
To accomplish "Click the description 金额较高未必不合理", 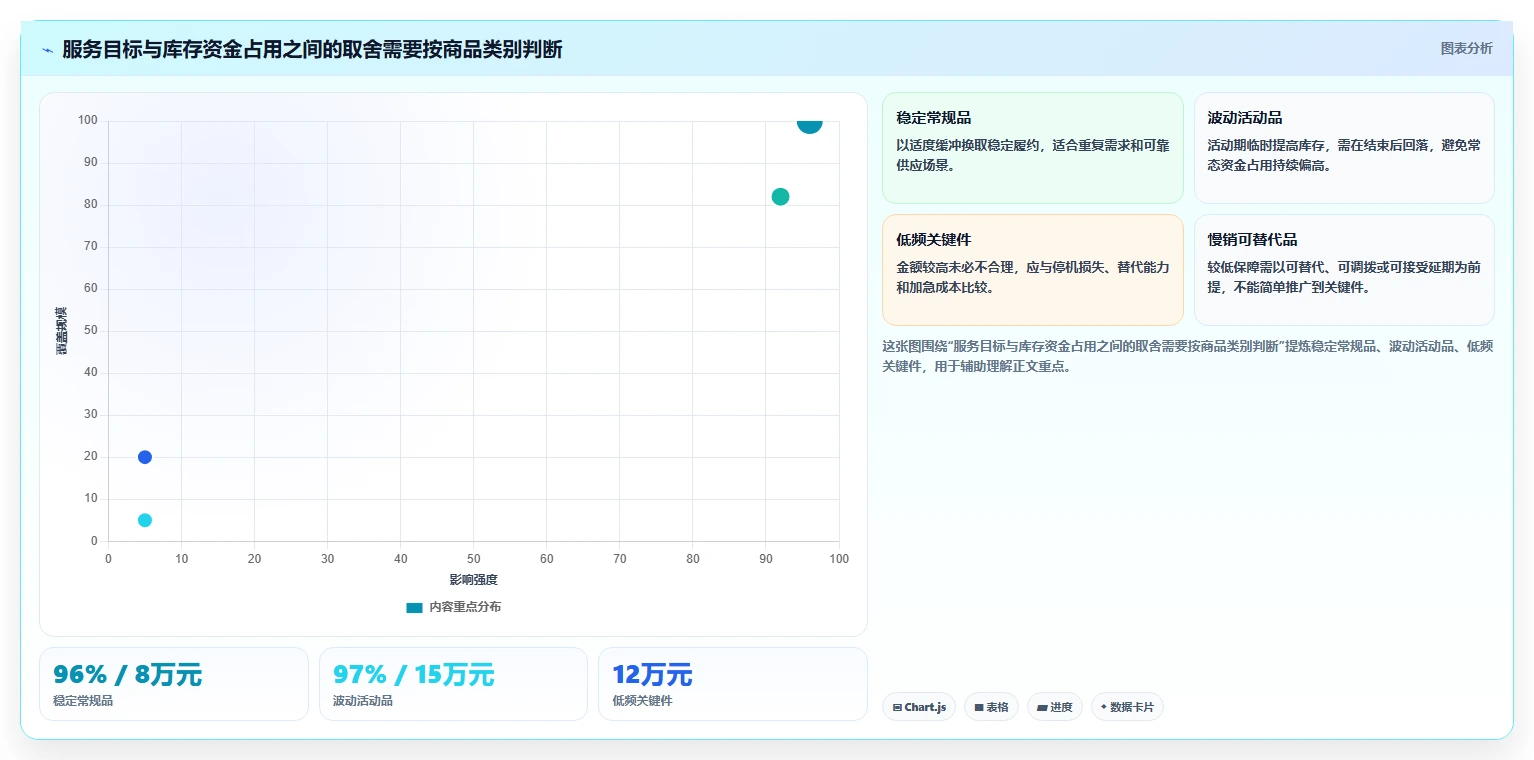I will (x=1032, y=277).
